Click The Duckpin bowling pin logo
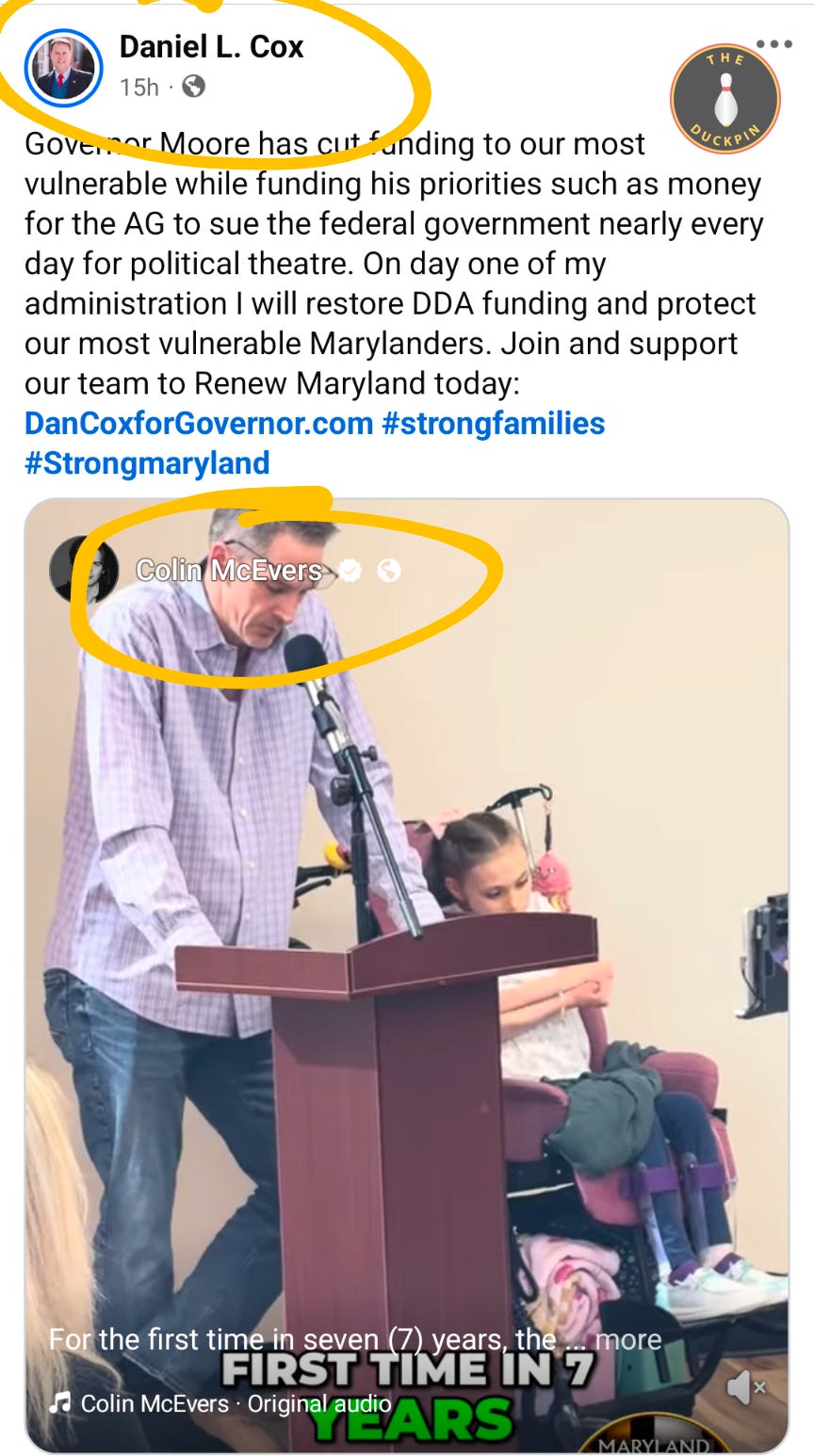 click(x=724, y=99)
